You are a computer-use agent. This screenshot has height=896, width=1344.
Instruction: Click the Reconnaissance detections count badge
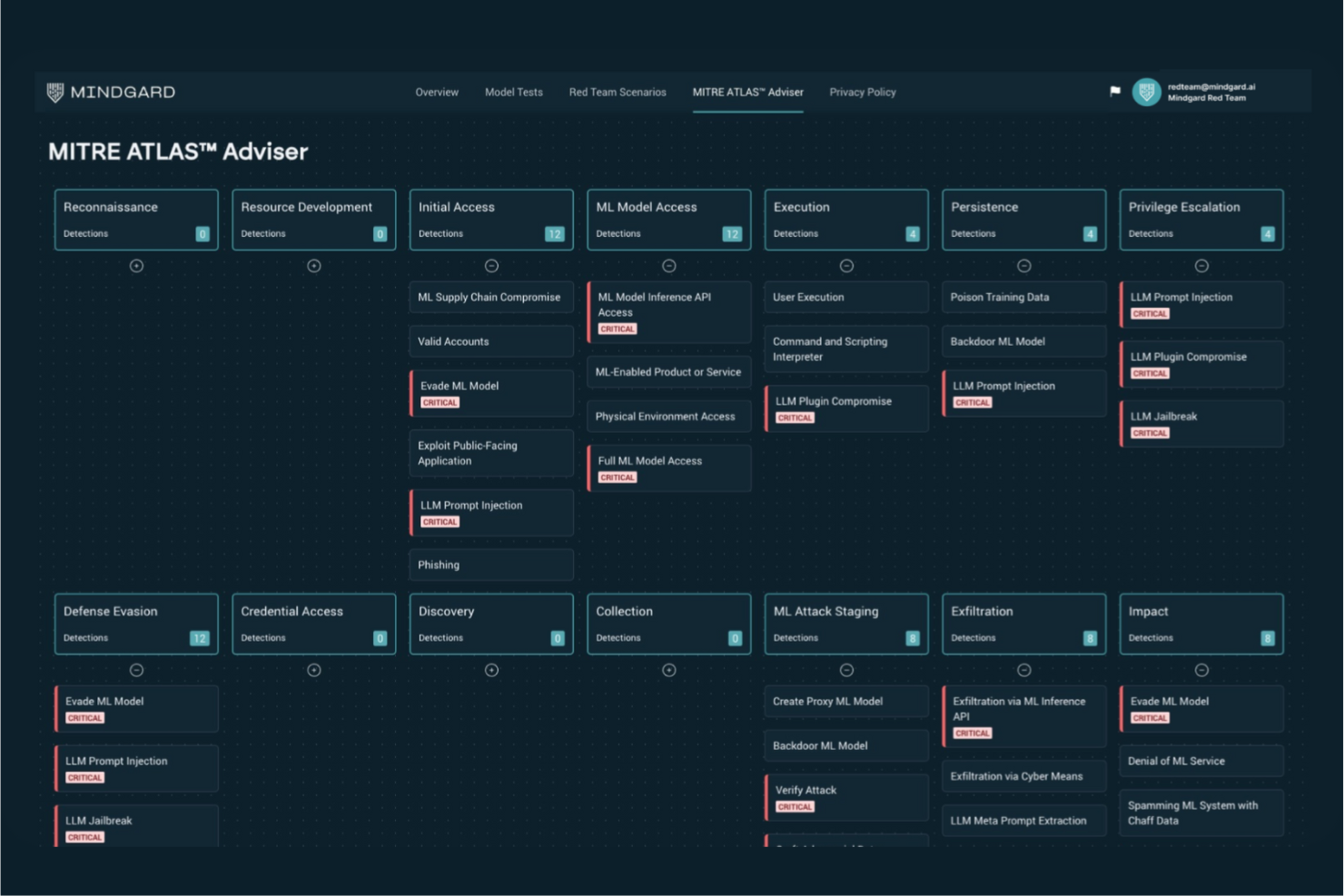tap(203, 234)
